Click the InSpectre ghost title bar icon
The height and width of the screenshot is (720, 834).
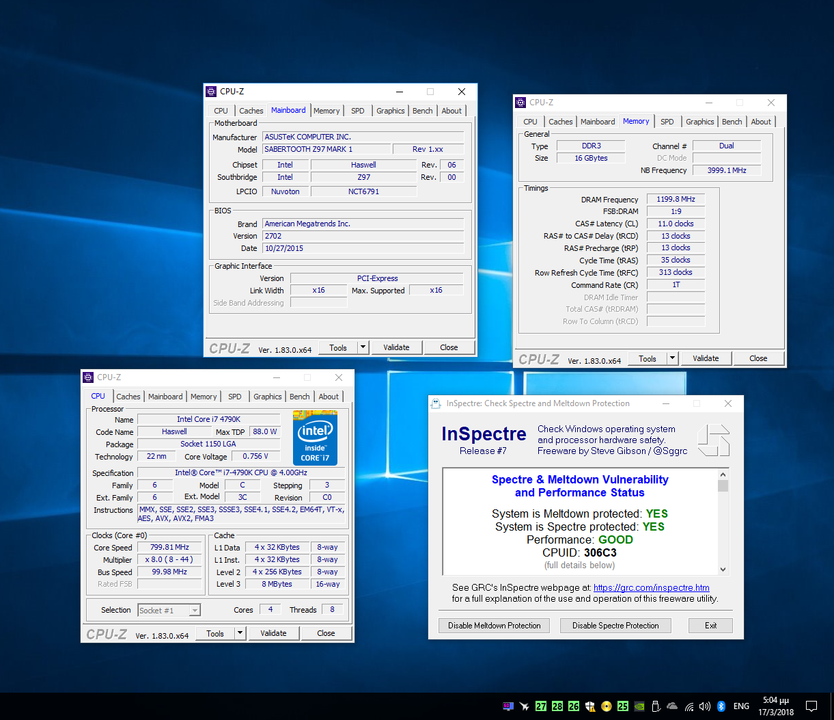(x=436, y=404)
